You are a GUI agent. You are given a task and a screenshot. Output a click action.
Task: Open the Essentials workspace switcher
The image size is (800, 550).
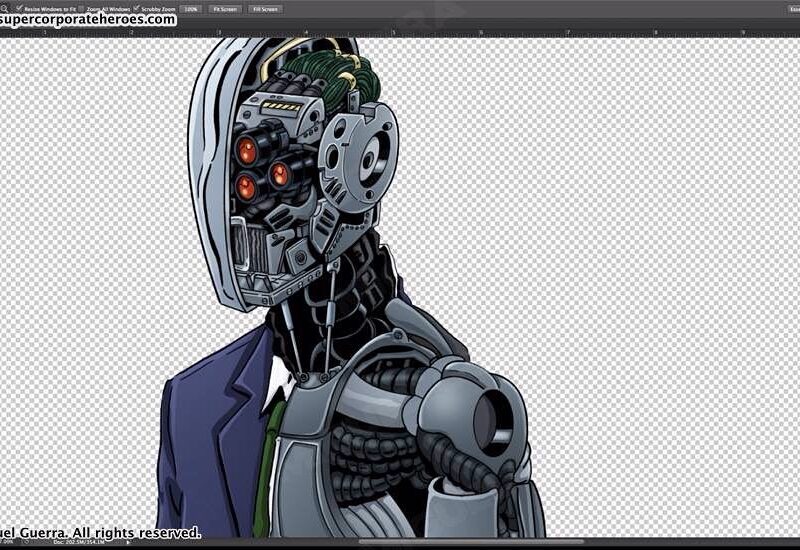point(789,8)
